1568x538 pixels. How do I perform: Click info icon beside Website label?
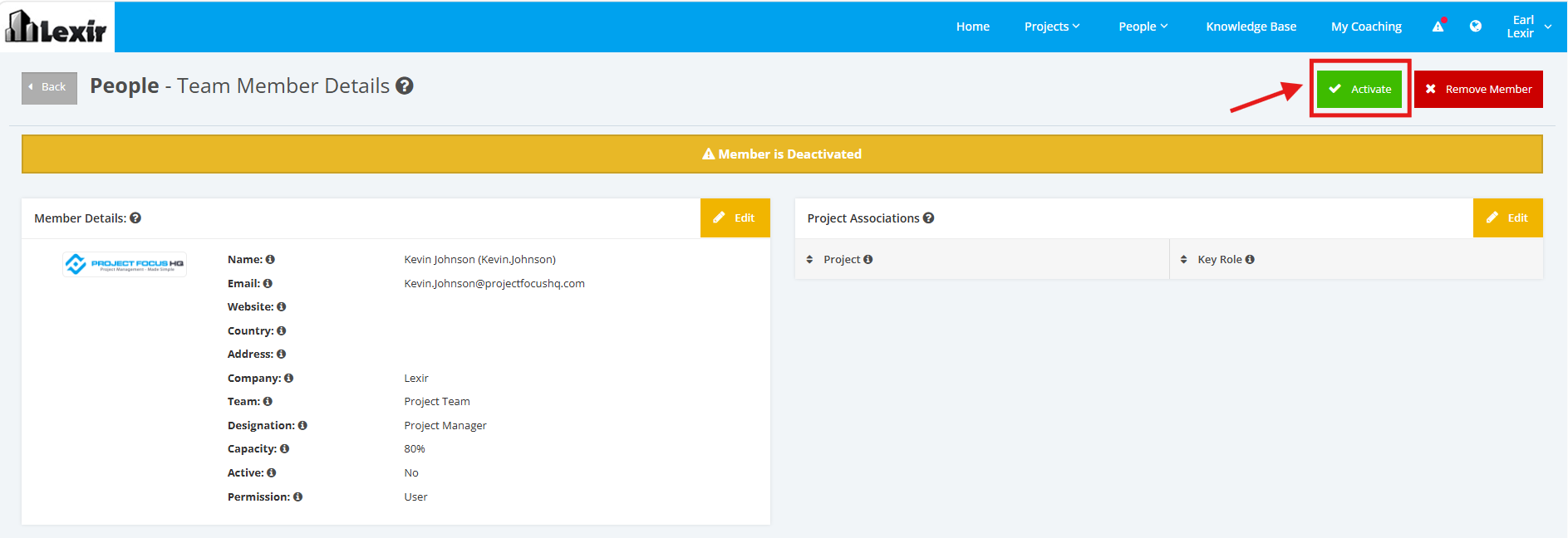click(x=281, y=306)
